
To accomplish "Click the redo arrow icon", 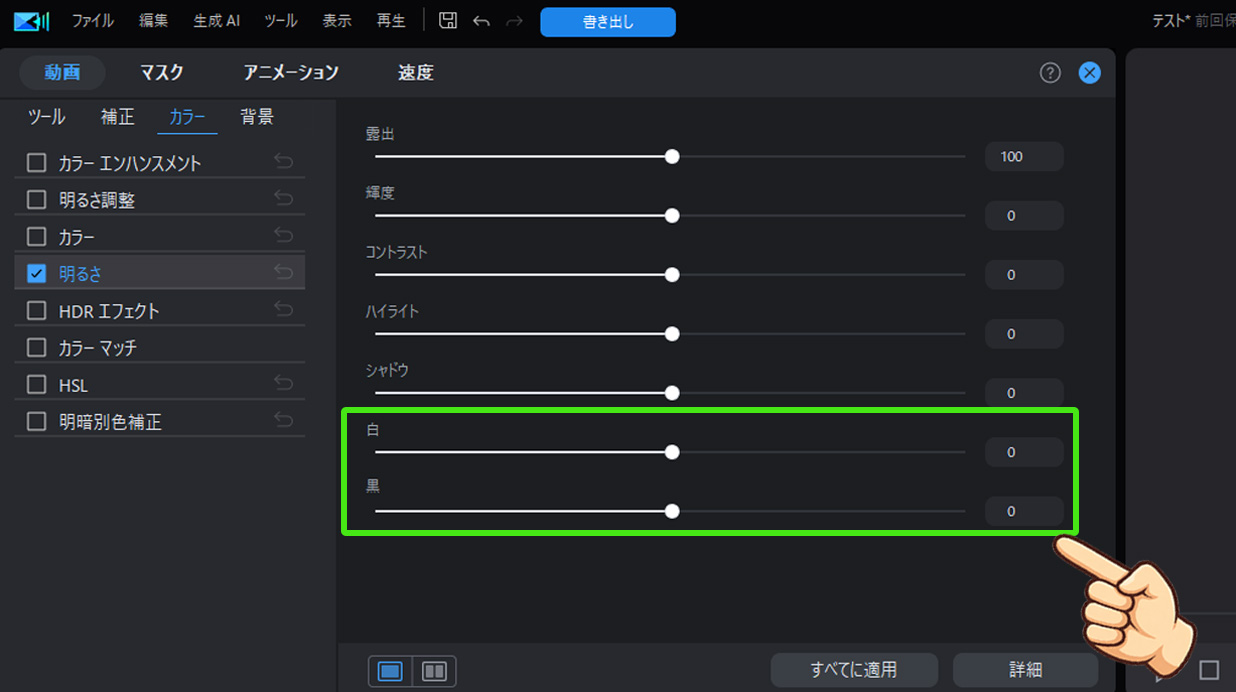I will point(514,20).
